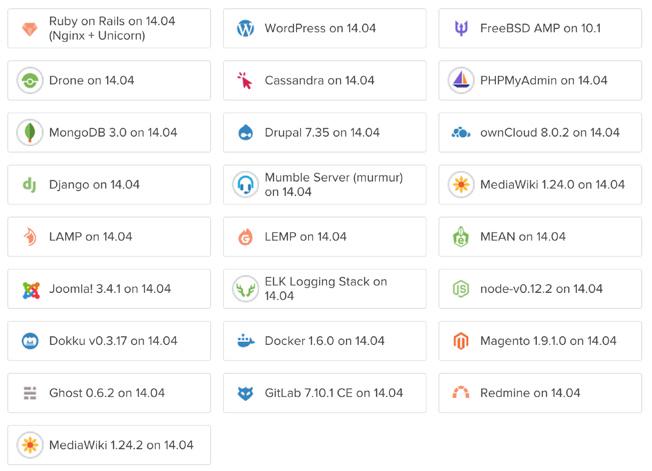Click the Dokku blue circle icon

[30, 341]
